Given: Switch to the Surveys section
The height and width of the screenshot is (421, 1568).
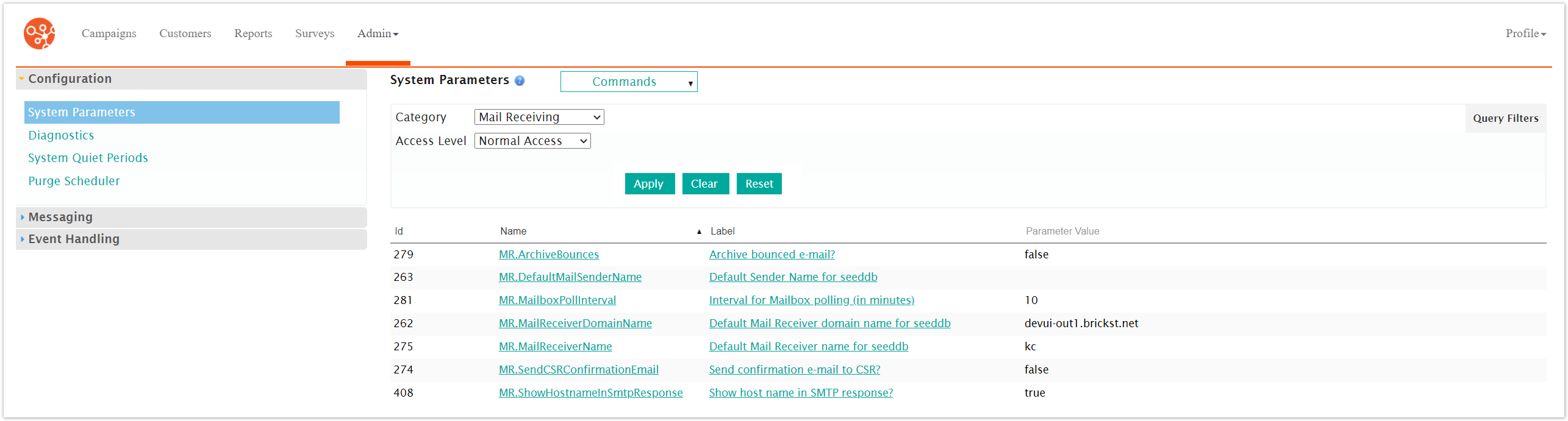Looking at the screenshot, I should [x=315, y=34].
